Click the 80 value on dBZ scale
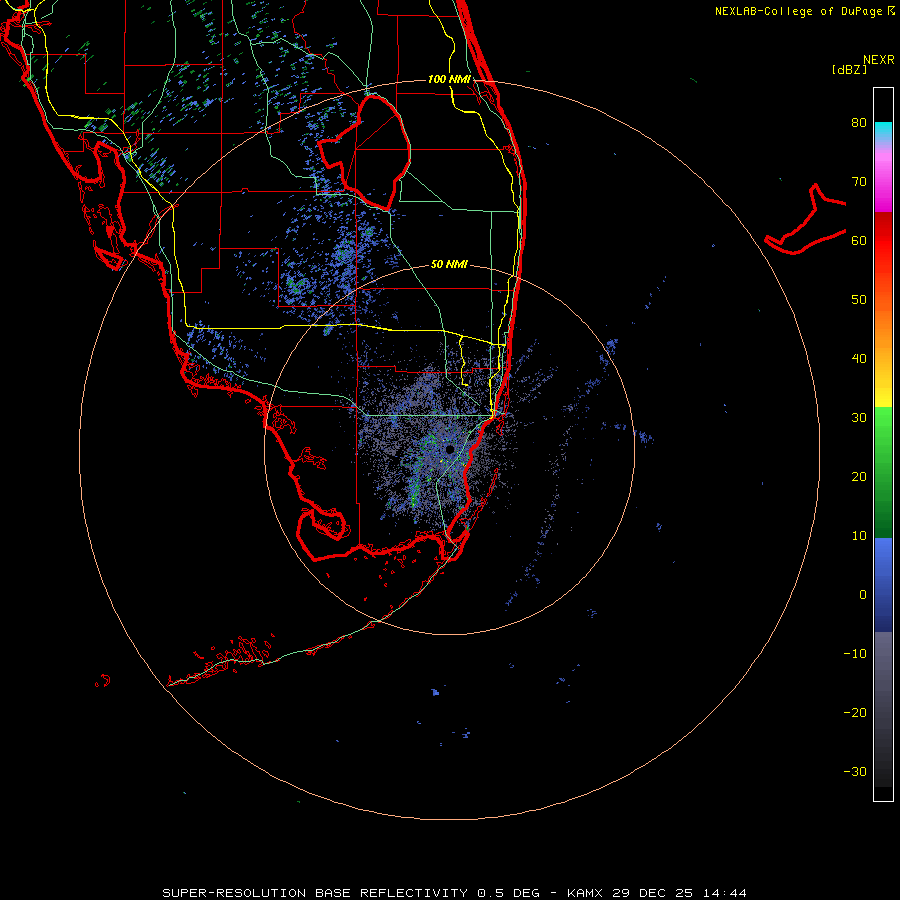The image size is (900, 900). (859, 123)
